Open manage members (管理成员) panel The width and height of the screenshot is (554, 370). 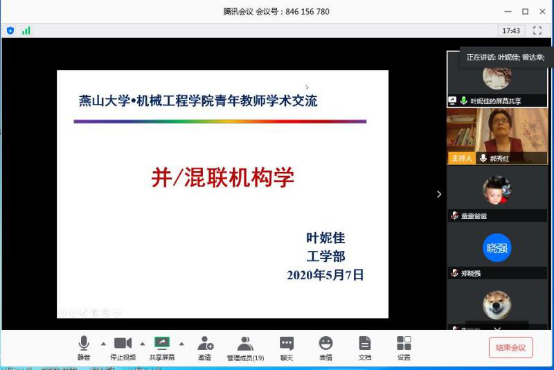pyautogui.click(x=245, y=347)
